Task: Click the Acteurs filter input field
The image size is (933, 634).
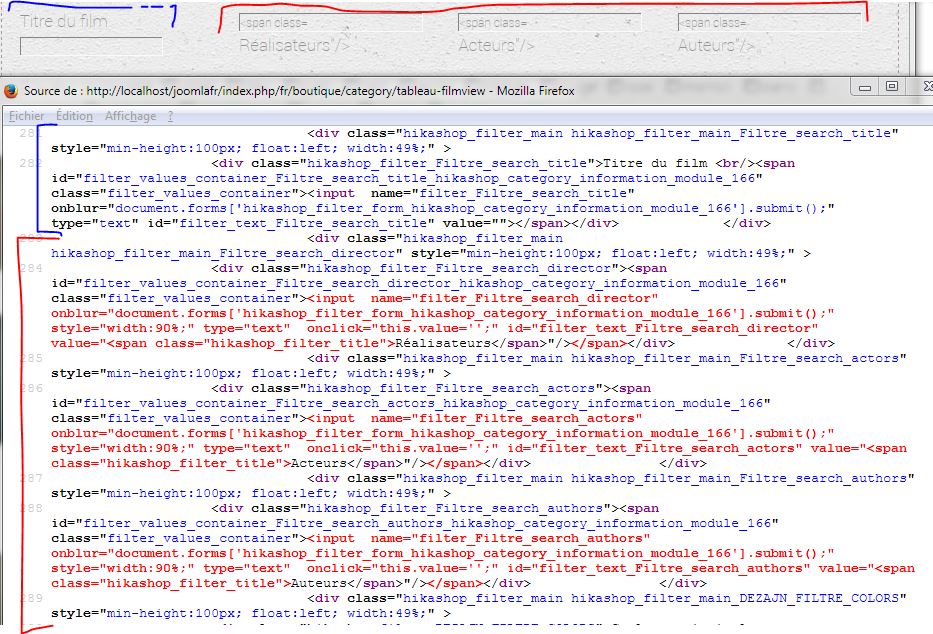Action: (x=549, y=23)
